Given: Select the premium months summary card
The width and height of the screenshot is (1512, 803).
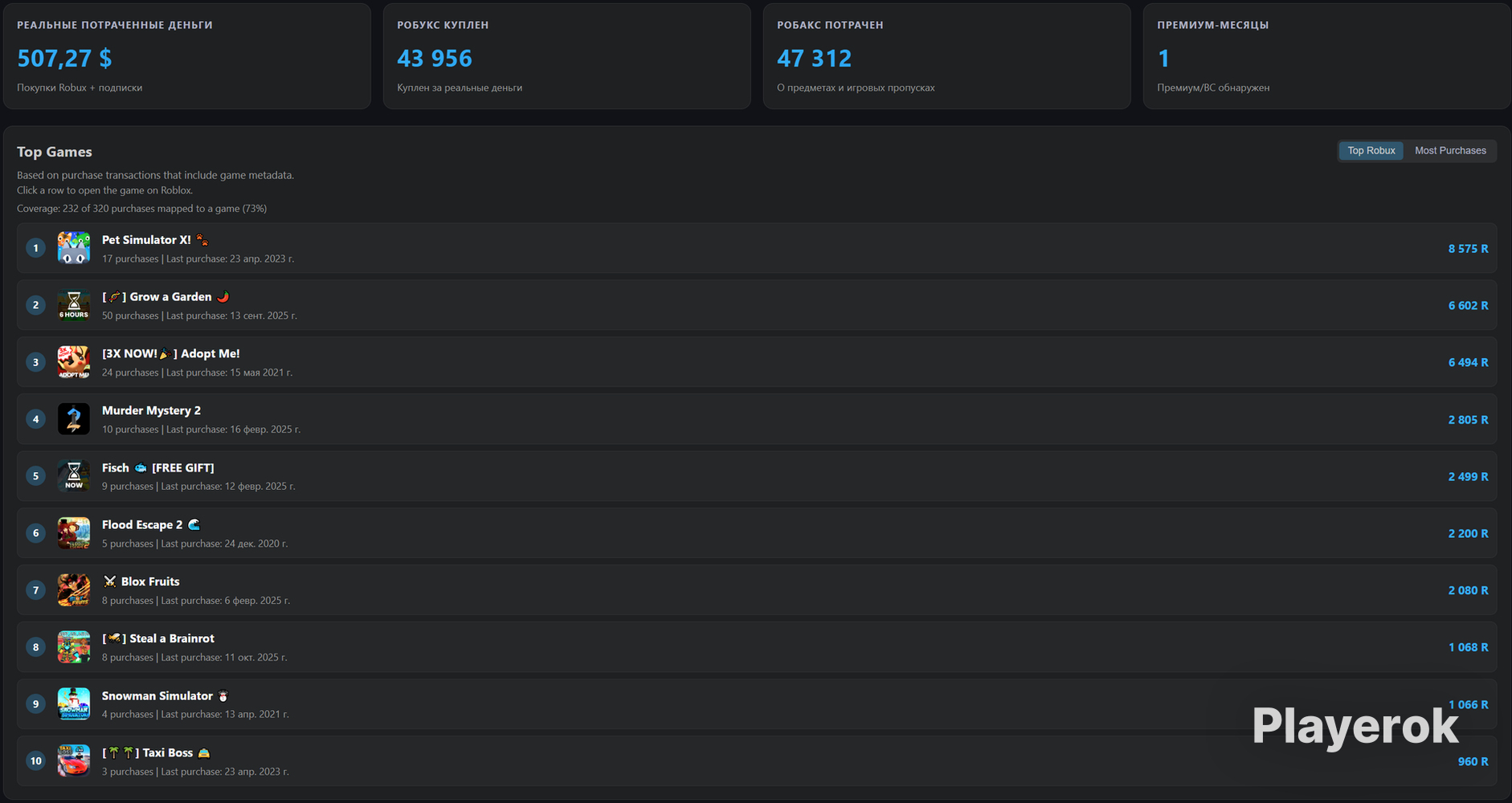Looking at the screenshot, I should [x=1326, y=56].
